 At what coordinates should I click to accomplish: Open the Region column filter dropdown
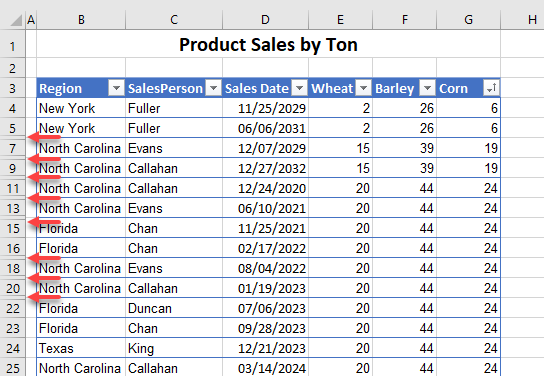pyautogui.click(x=116, y=88)
